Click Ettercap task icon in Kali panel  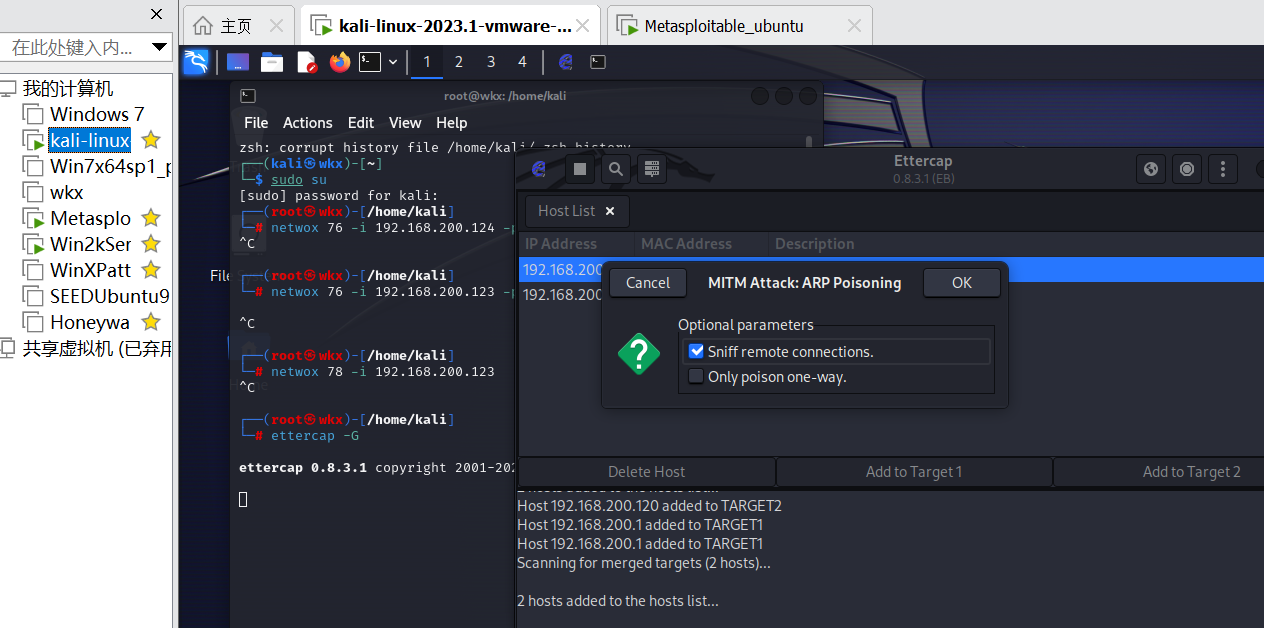point(566,62)
